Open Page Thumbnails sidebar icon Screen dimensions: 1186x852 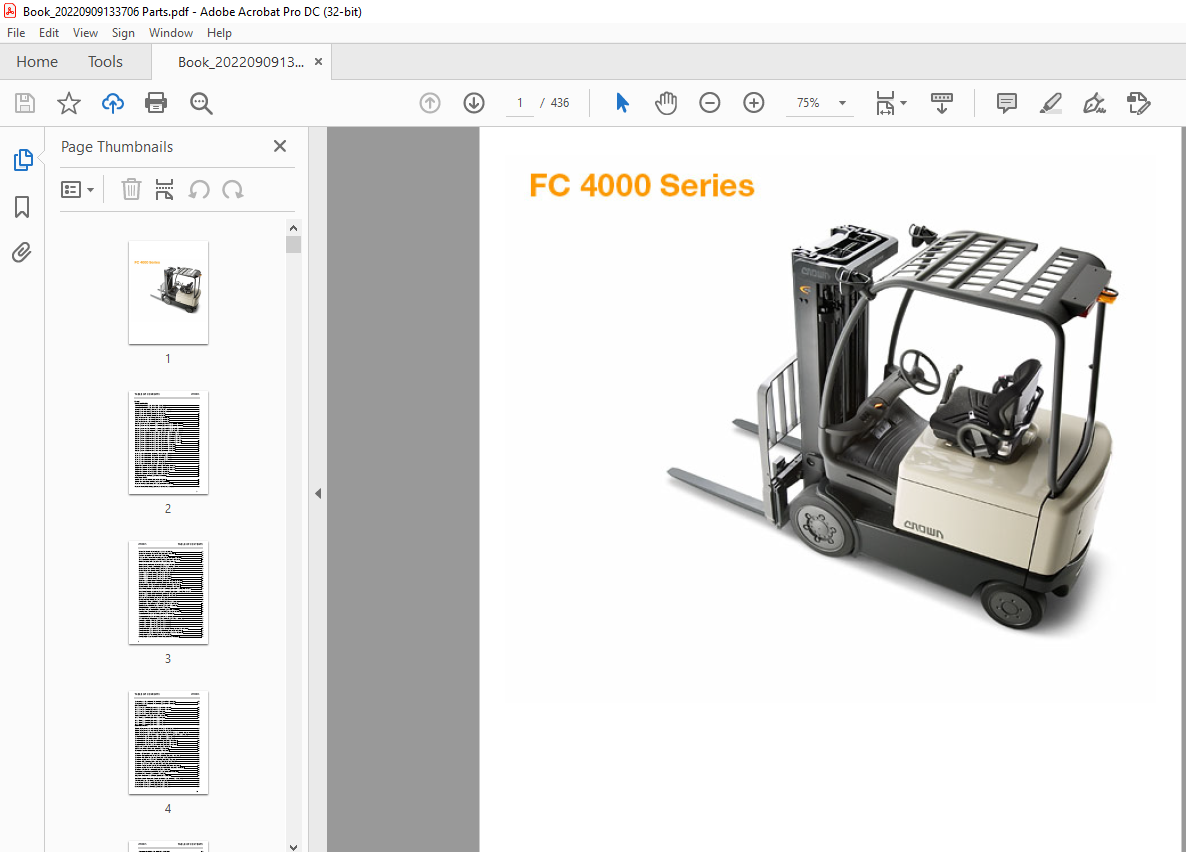click(23, 160)
